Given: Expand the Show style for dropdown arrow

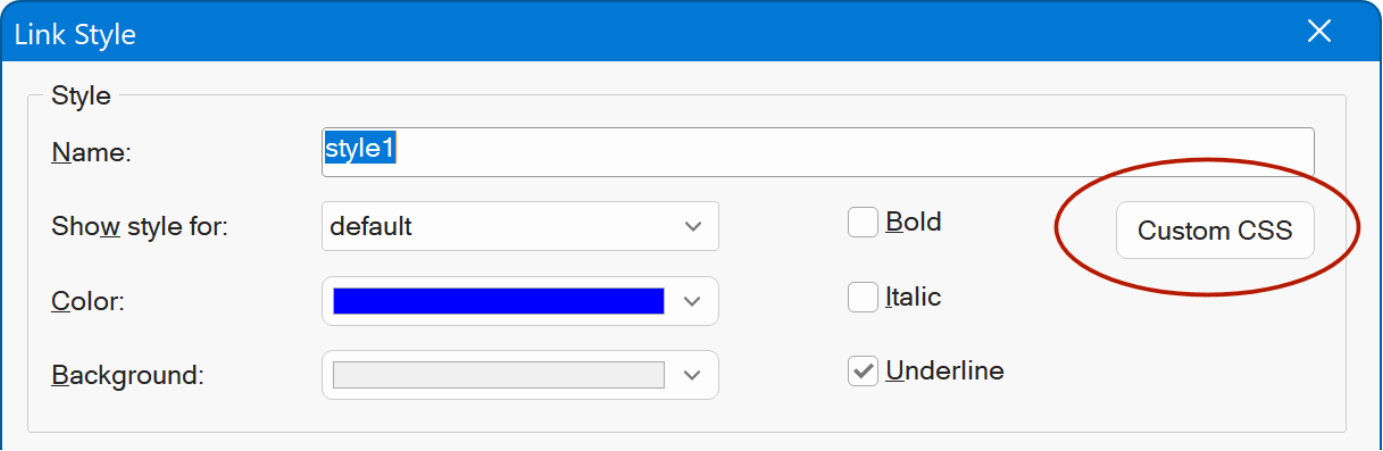Looking at the screenshot, I should 693,227.
